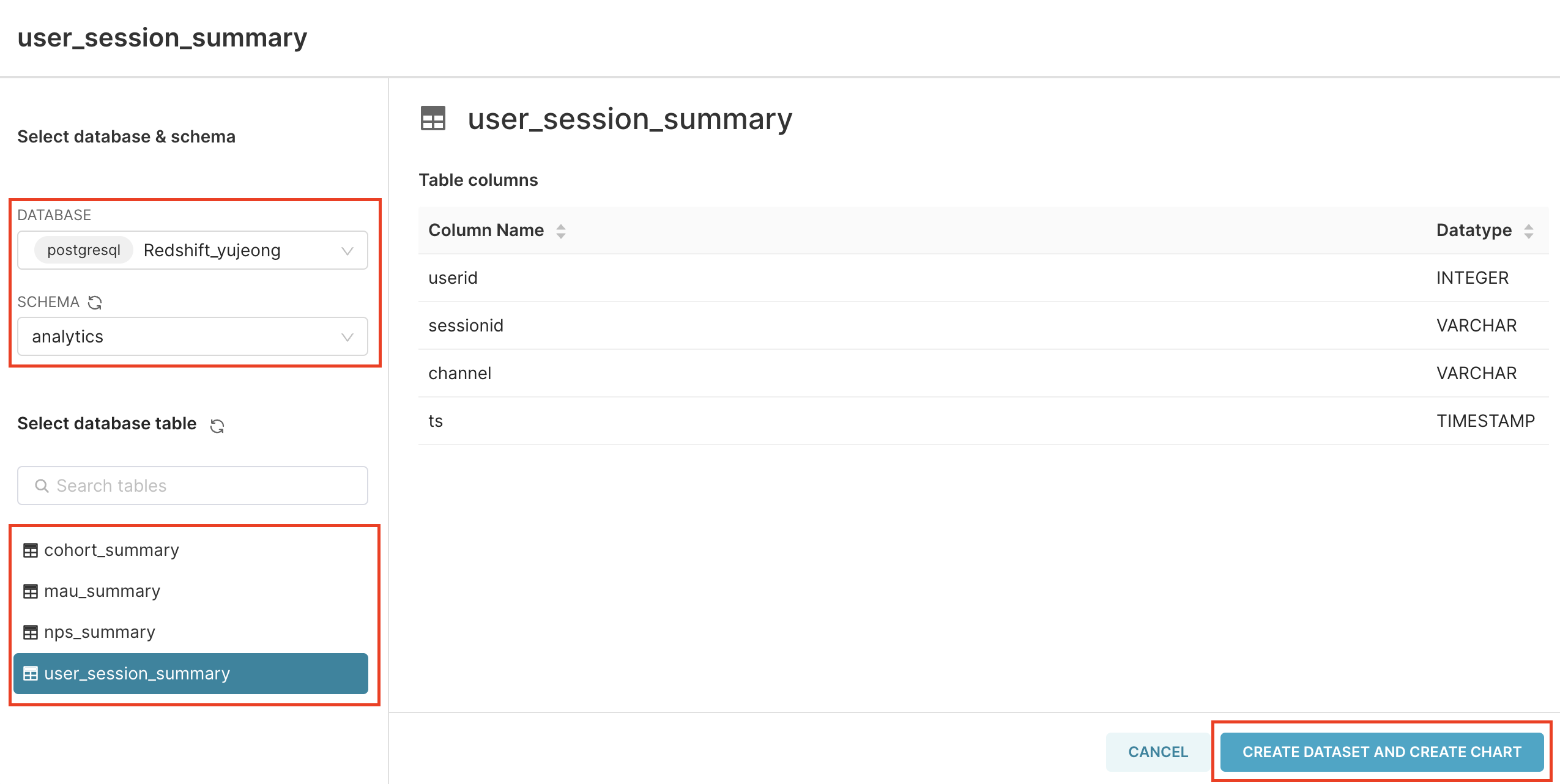Click the search magnifier icon in tables field
This screenshot has height=784, width=1560.
[x=42, y=486]
